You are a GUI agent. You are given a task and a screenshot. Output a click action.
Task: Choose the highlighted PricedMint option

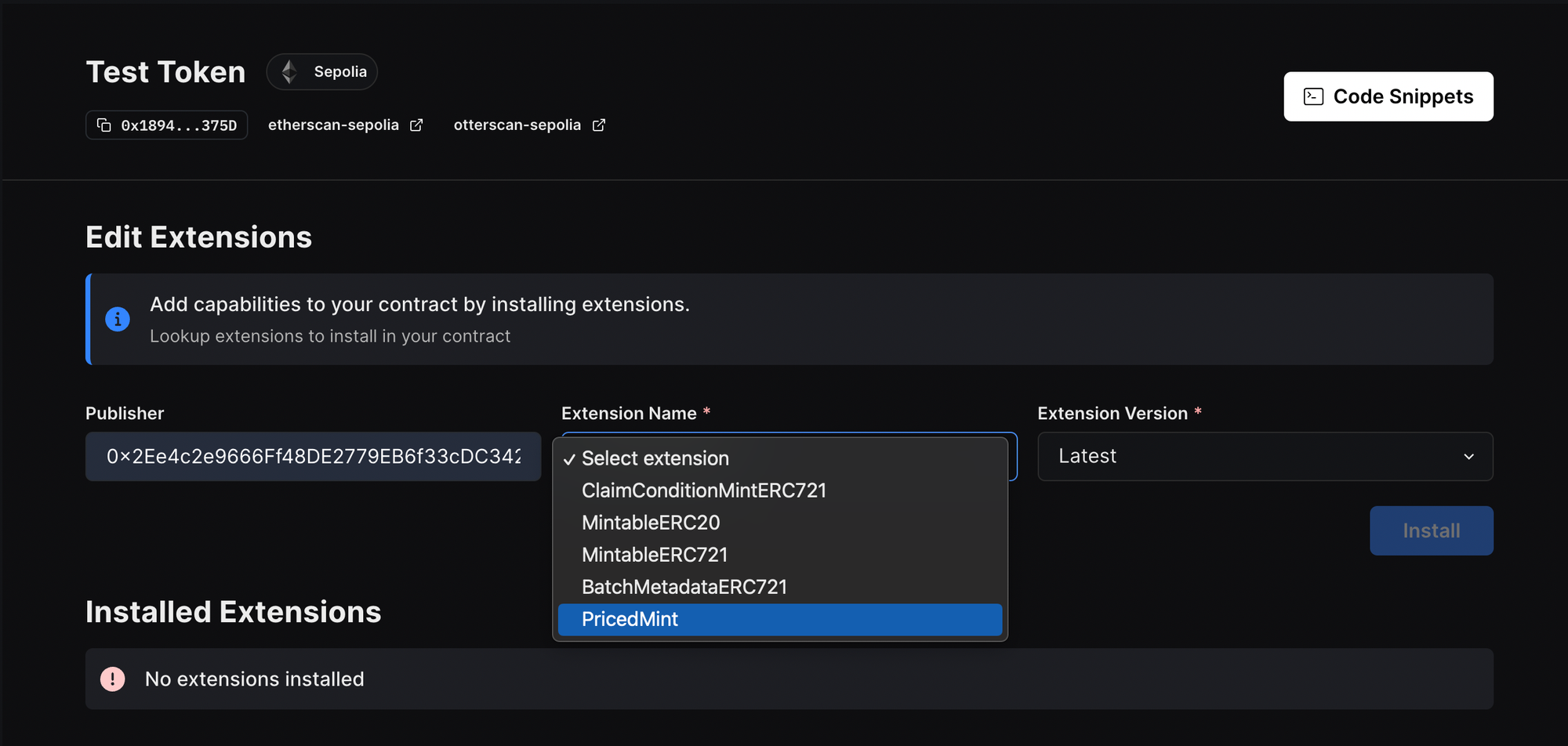click(630, 619)
